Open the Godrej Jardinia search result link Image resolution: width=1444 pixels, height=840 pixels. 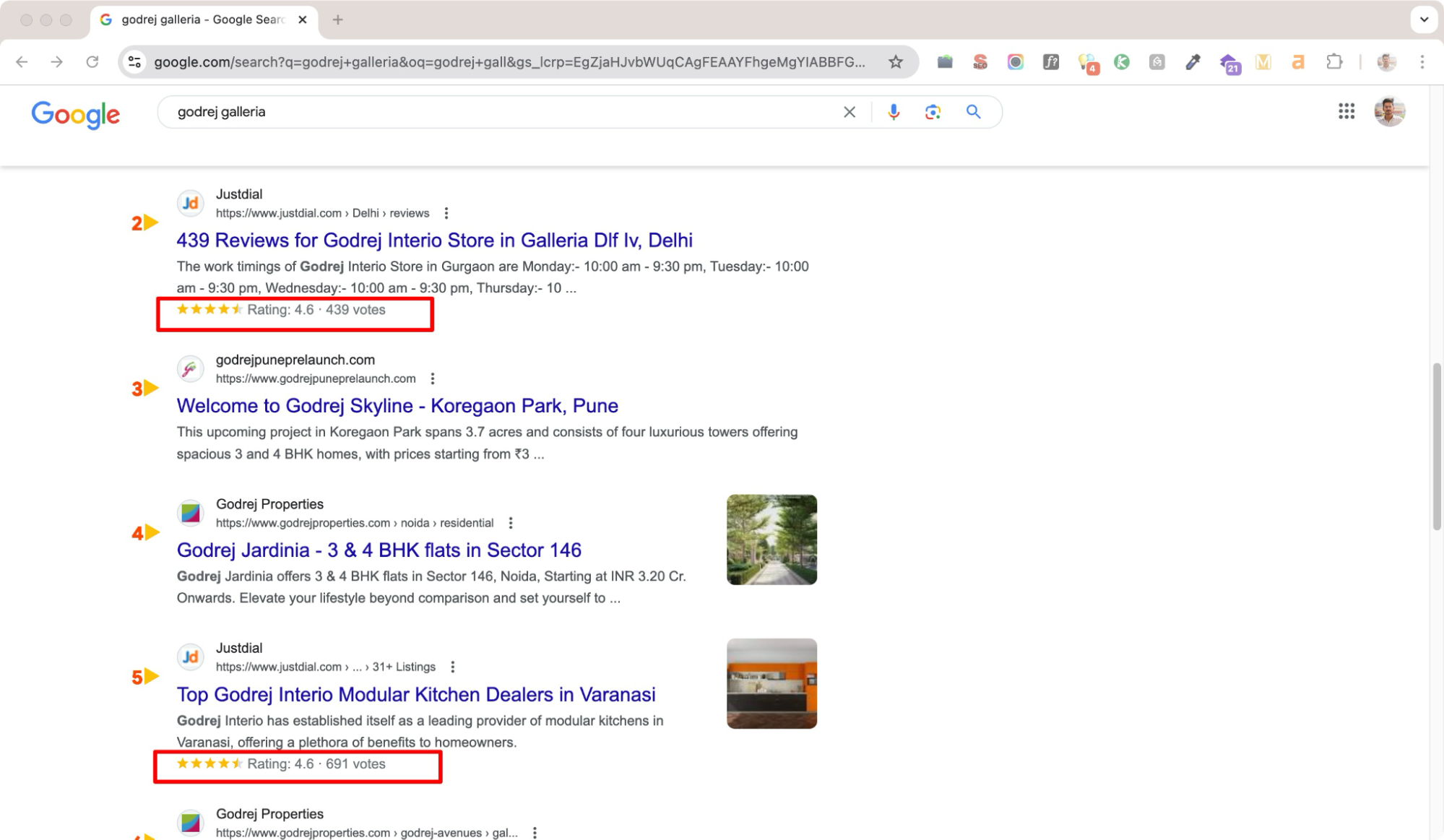point(378,550)
